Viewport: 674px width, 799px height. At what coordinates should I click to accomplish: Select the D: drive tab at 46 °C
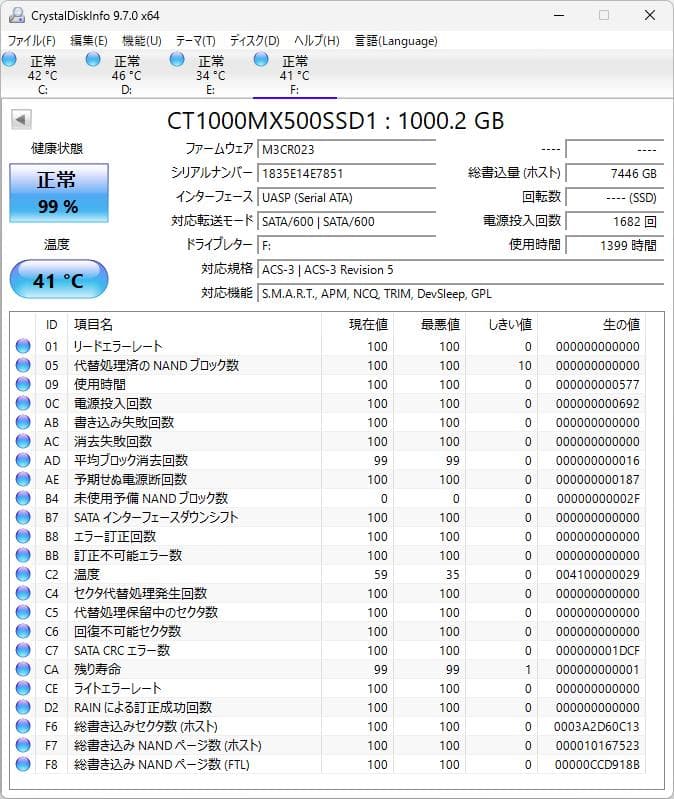click(126, 74)
